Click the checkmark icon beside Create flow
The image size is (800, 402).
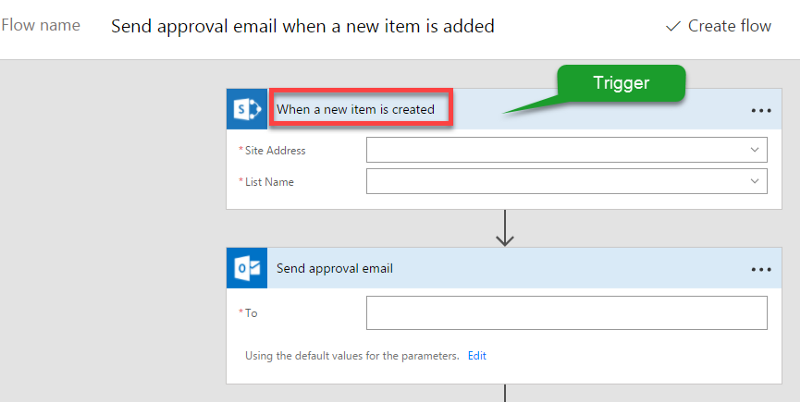(x=673, y=26)
